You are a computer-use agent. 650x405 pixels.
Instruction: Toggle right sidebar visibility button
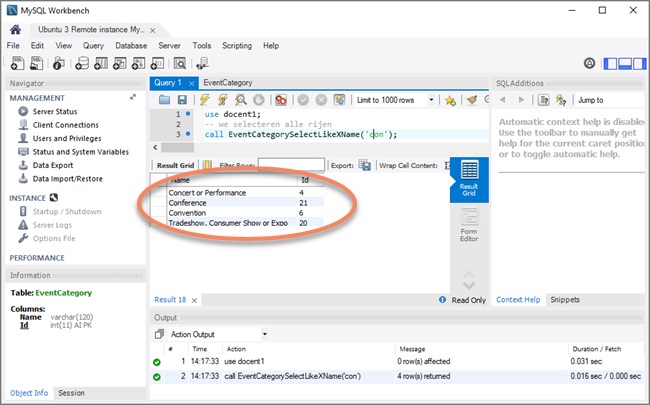pos(639,63)
